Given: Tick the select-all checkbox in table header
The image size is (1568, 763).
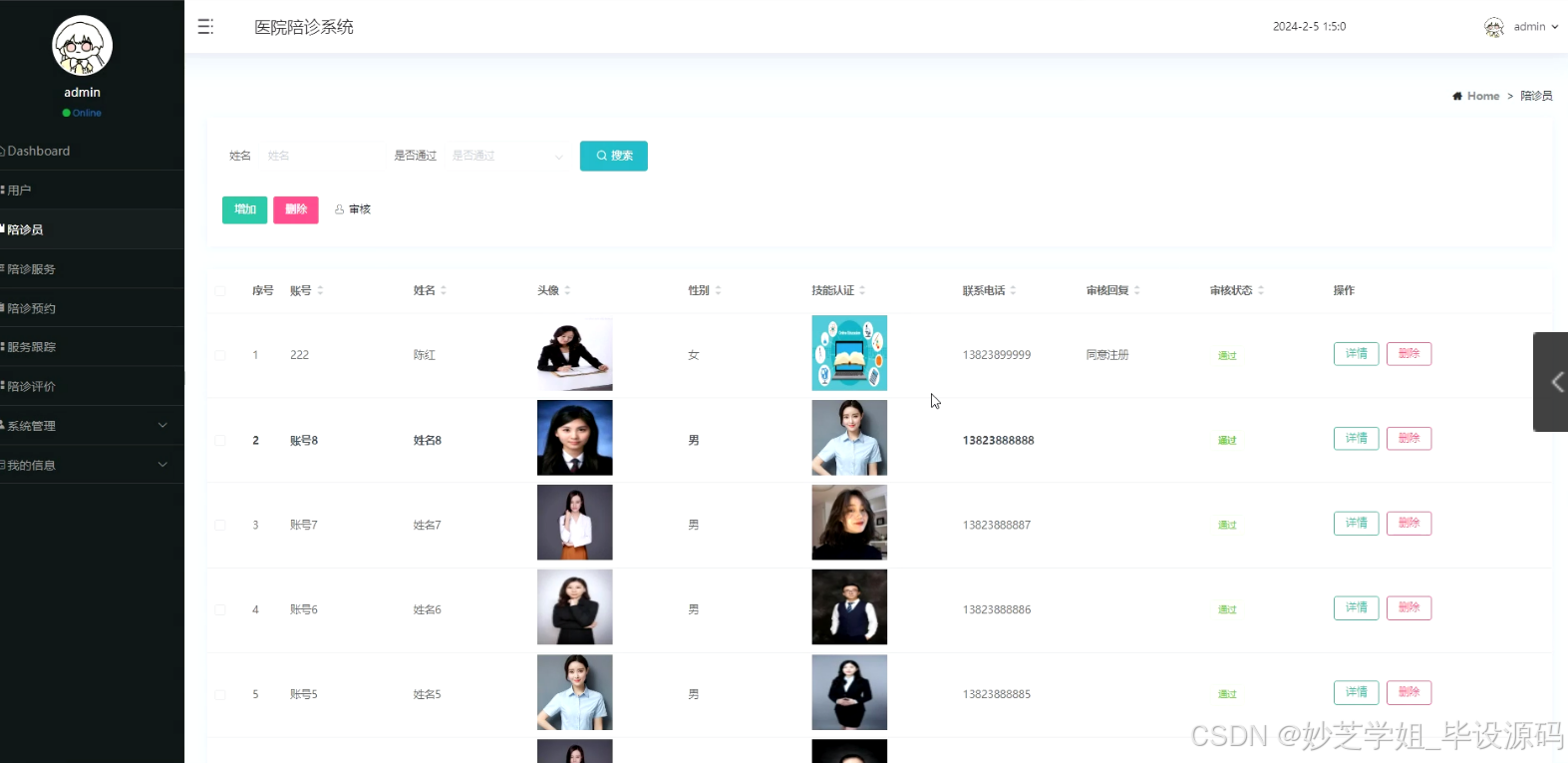Looking at the screenshot, I should (220, 291).
